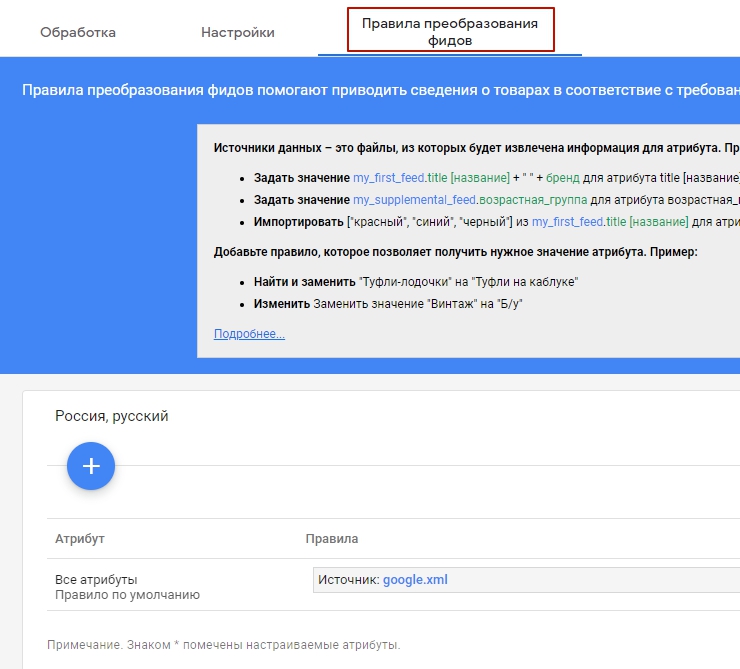Viewport: 740px width, 669px height.
Task: Click the Атрибут column header
Action: pos(80,539)
